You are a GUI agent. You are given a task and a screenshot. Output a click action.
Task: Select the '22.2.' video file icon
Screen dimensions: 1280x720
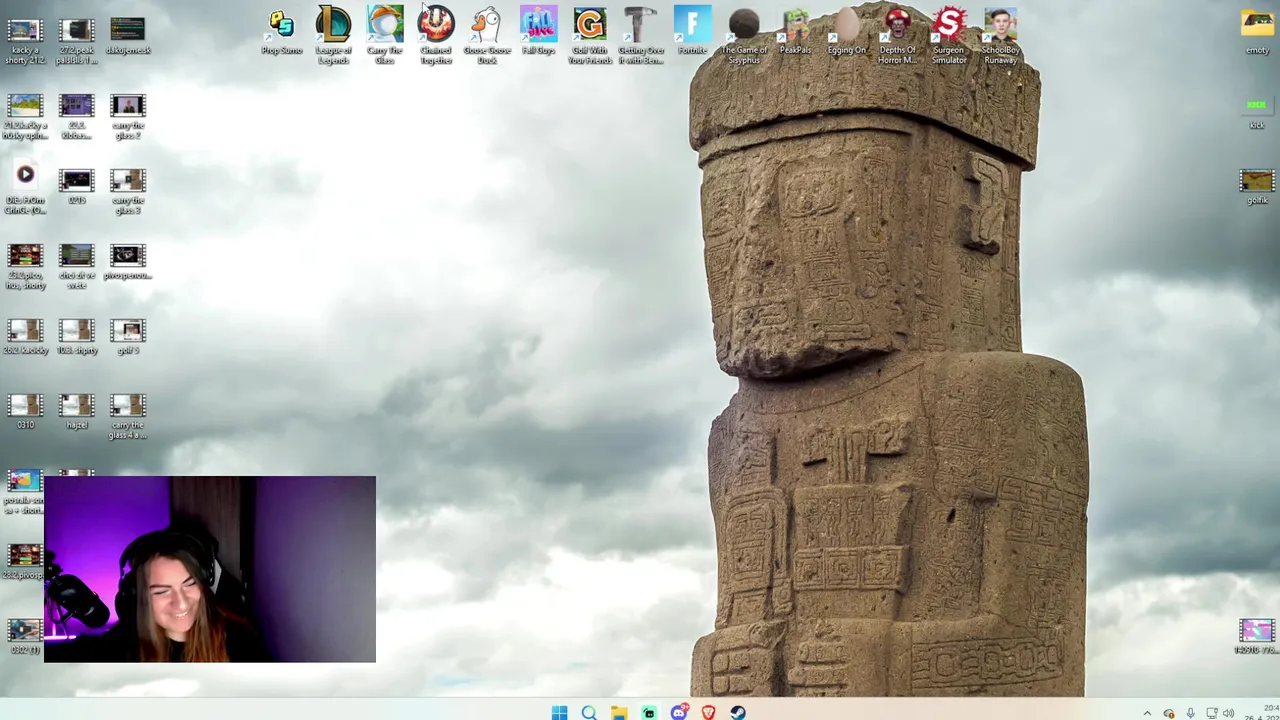pos(77,116)
